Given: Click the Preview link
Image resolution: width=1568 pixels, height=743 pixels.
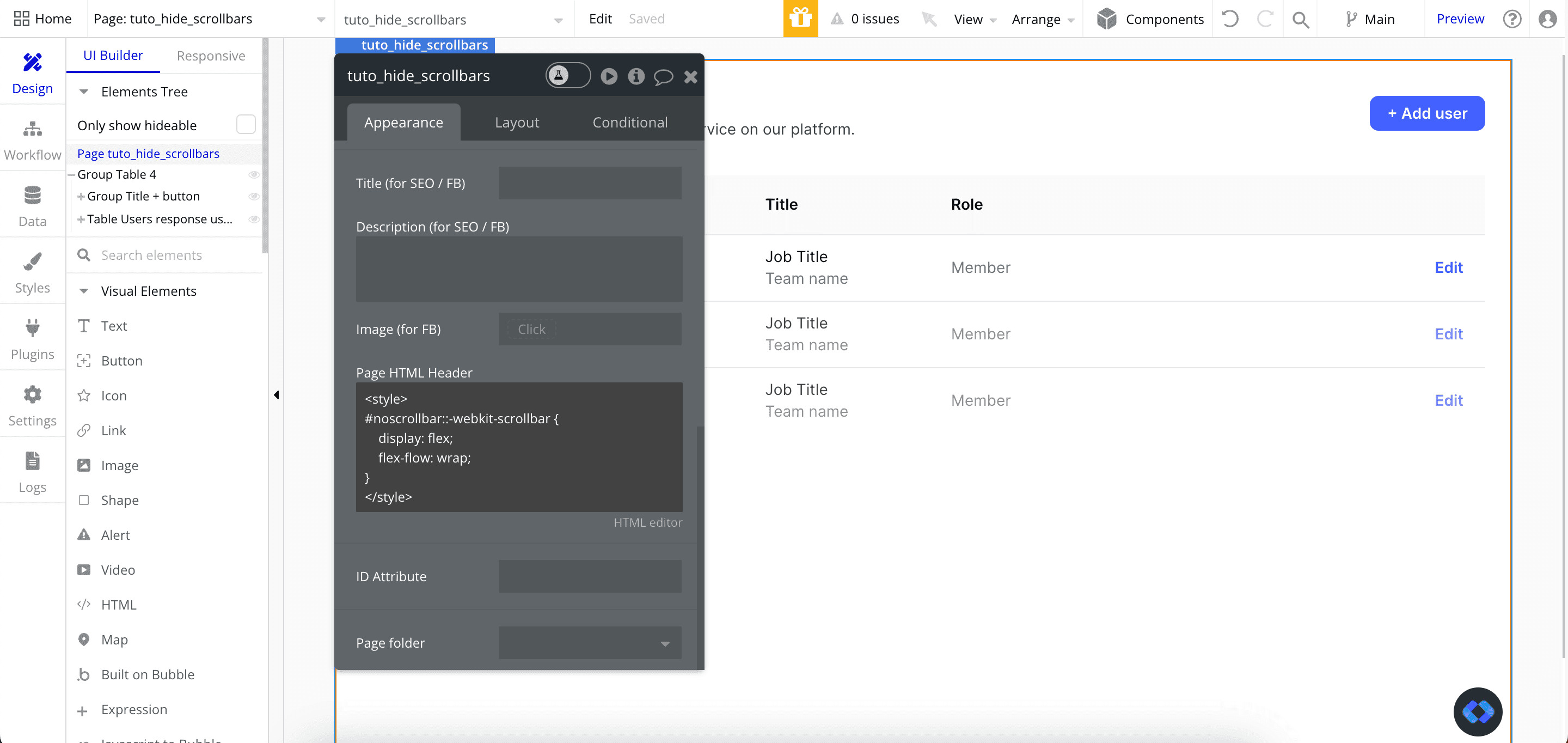Looking at the screenshot, I should click(1460, 19).
